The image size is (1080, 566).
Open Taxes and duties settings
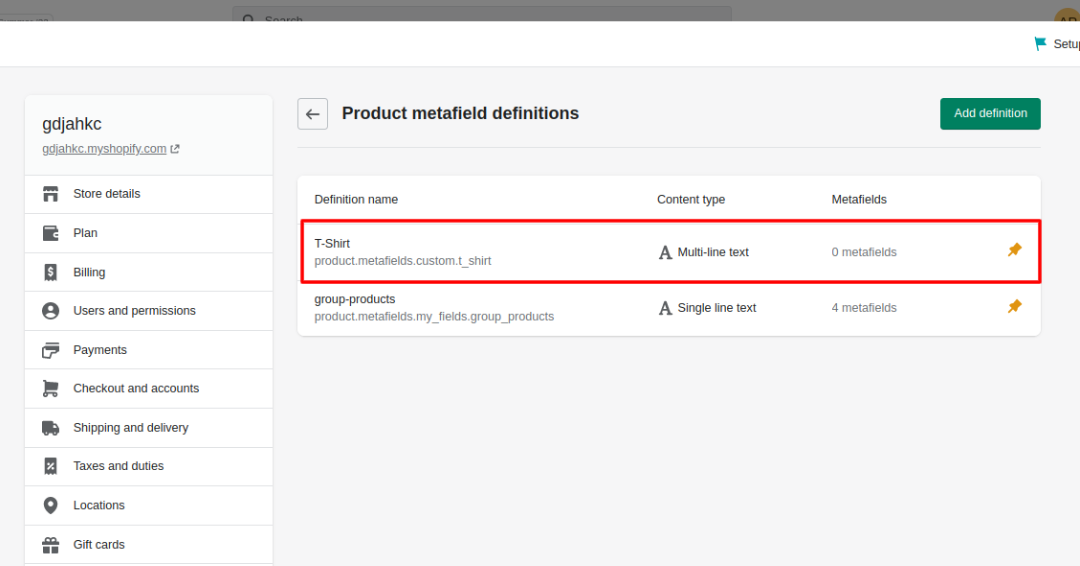(149, 466)
